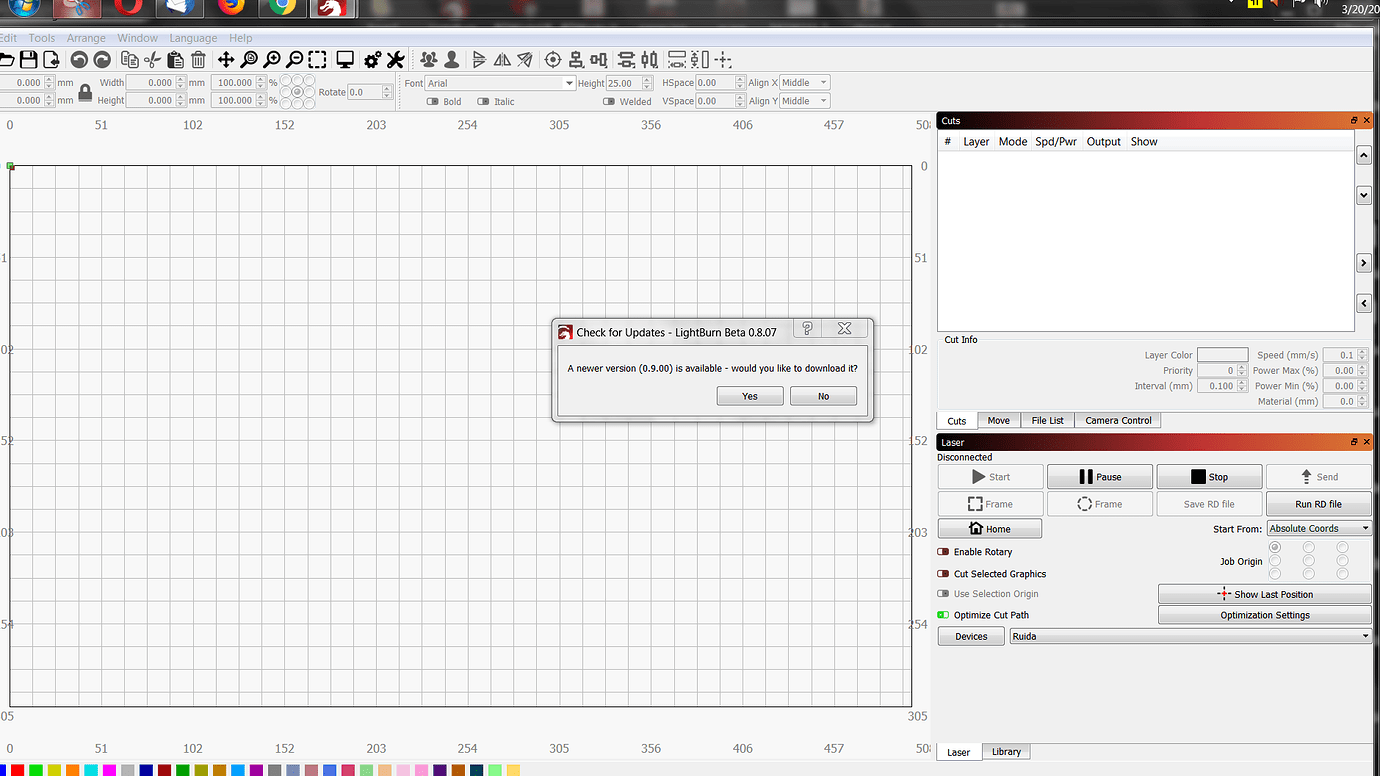Open Start From Absolute Coords dropdown
Image resolution: width=1380 pixels, height=776 pixels.
tap(1319, 528)
